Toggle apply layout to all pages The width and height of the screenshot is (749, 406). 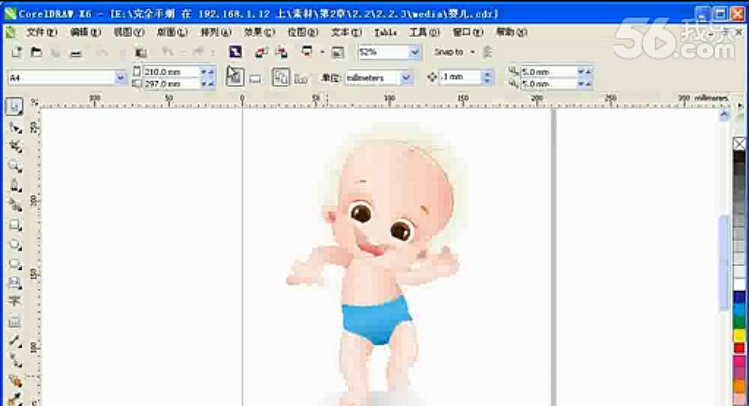pos(280,77)
